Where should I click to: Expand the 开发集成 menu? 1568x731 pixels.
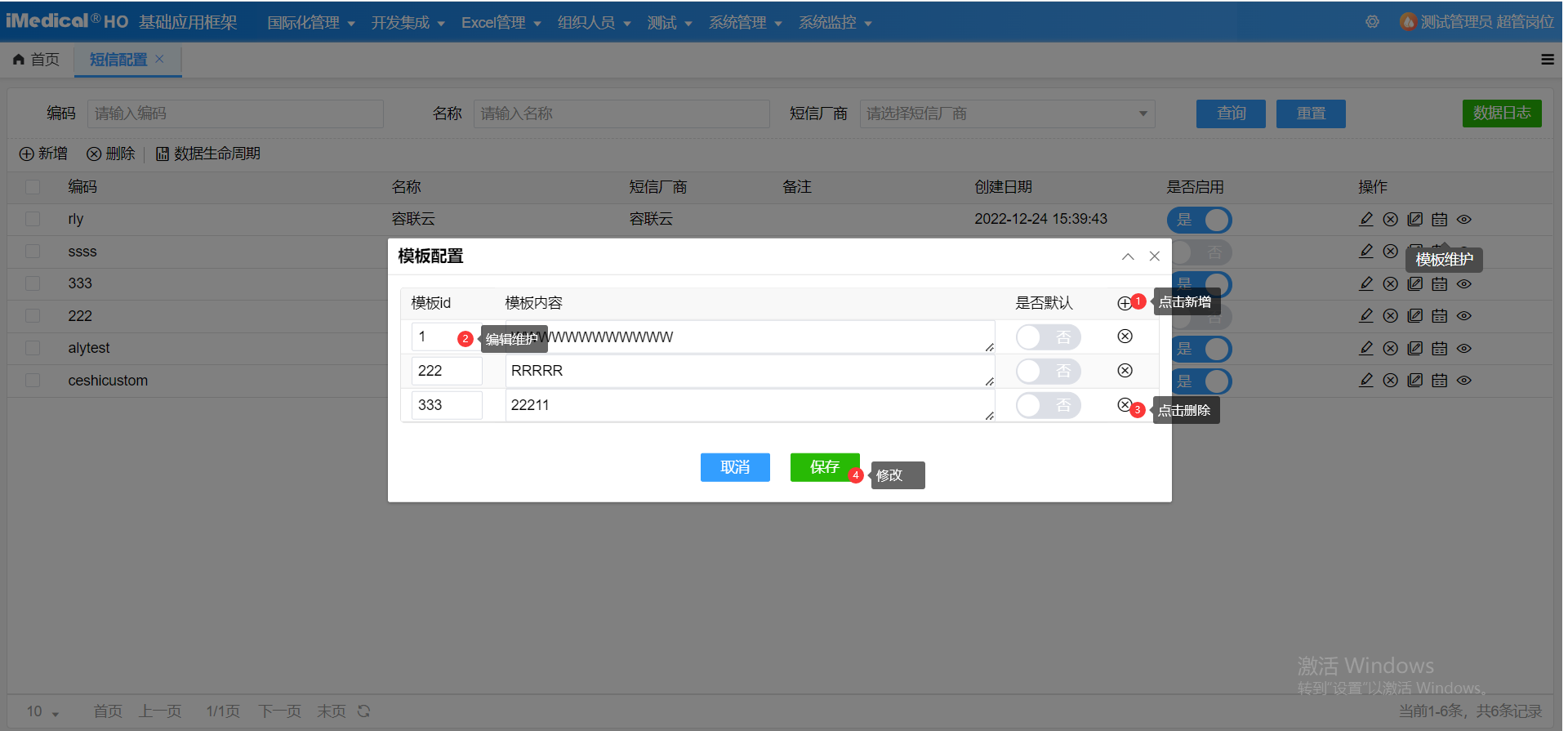coord(408,23)
